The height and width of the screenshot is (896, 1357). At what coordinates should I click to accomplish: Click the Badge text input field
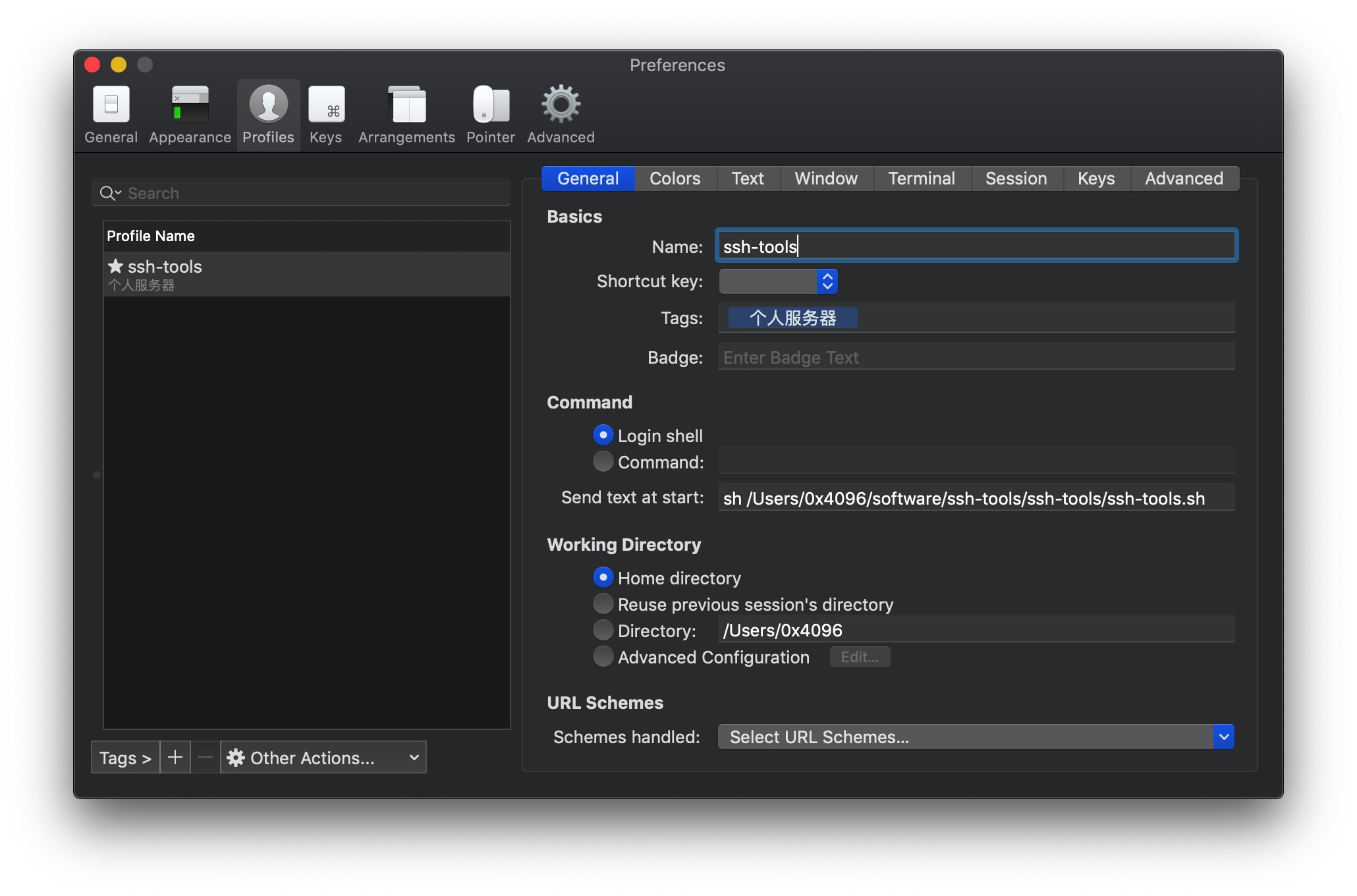(x=976, y=357)
